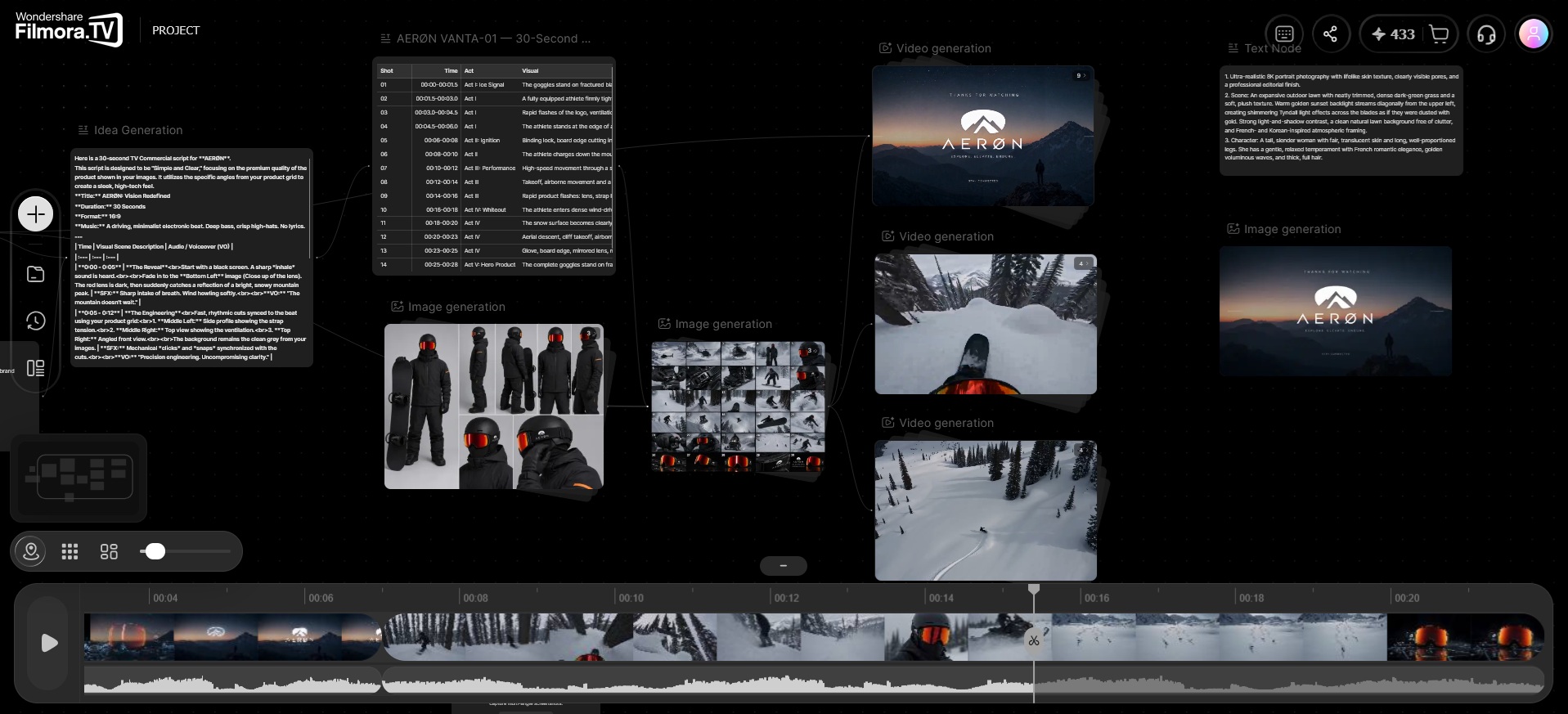The width and height of the screenshot is (1568, 714).
Task: Click the Idea Generation script text card
Action: tap(191, 258)
